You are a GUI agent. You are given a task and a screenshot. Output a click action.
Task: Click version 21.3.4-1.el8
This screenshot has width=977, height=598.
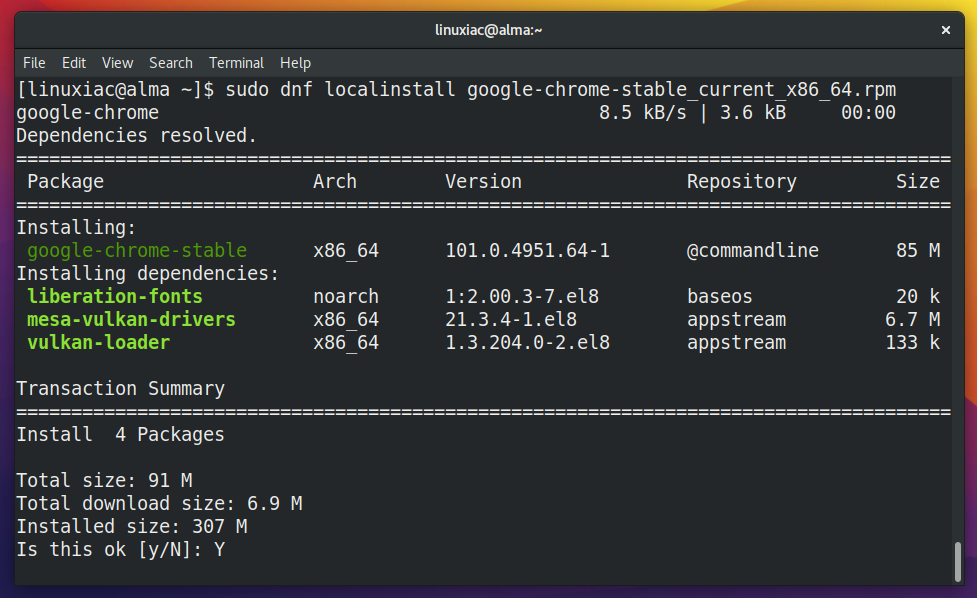pos(511,320)
